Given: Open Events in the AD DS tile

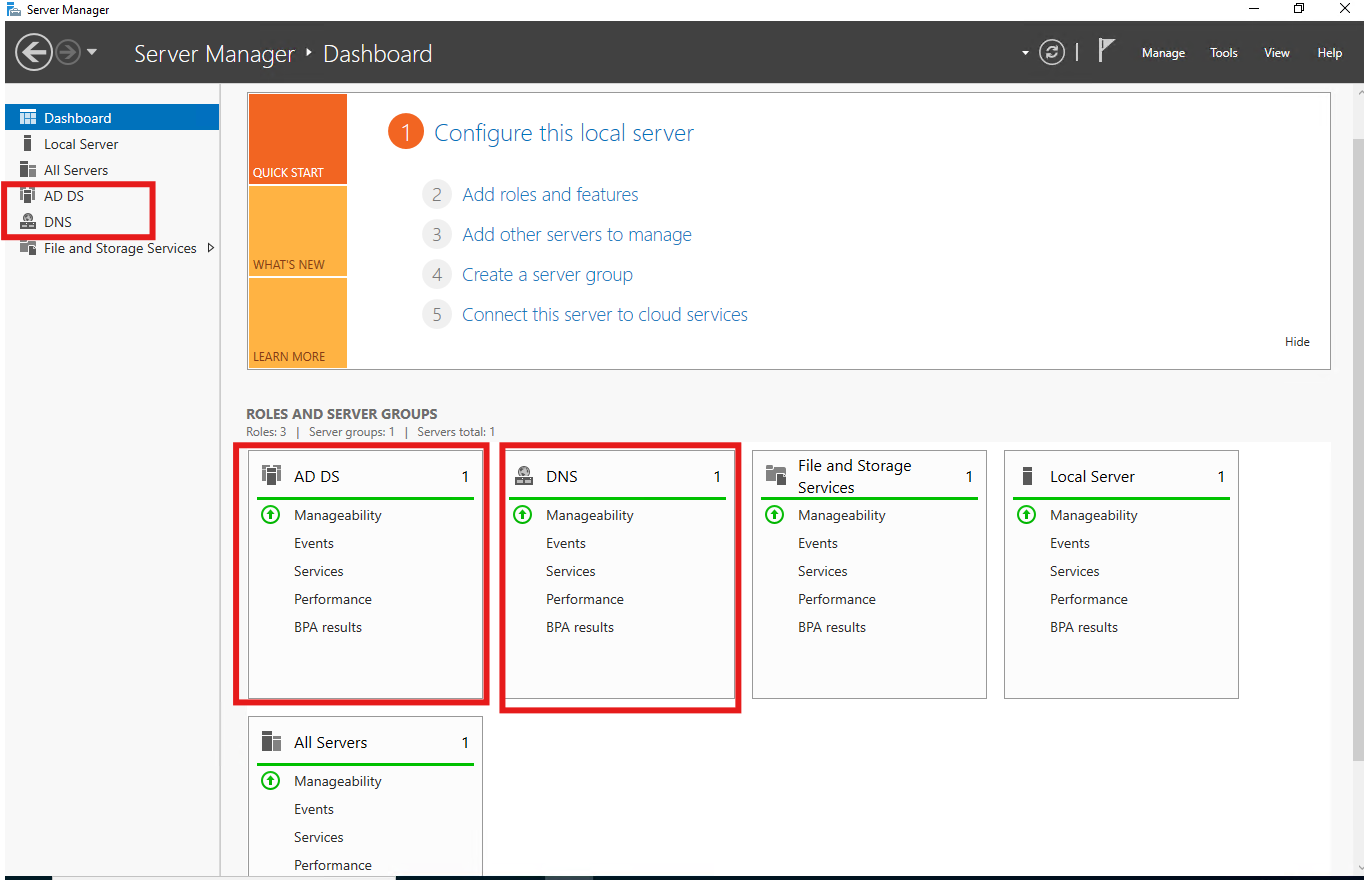Looking at the screenshot, I should pyautogui.click(x=314, y=544).
